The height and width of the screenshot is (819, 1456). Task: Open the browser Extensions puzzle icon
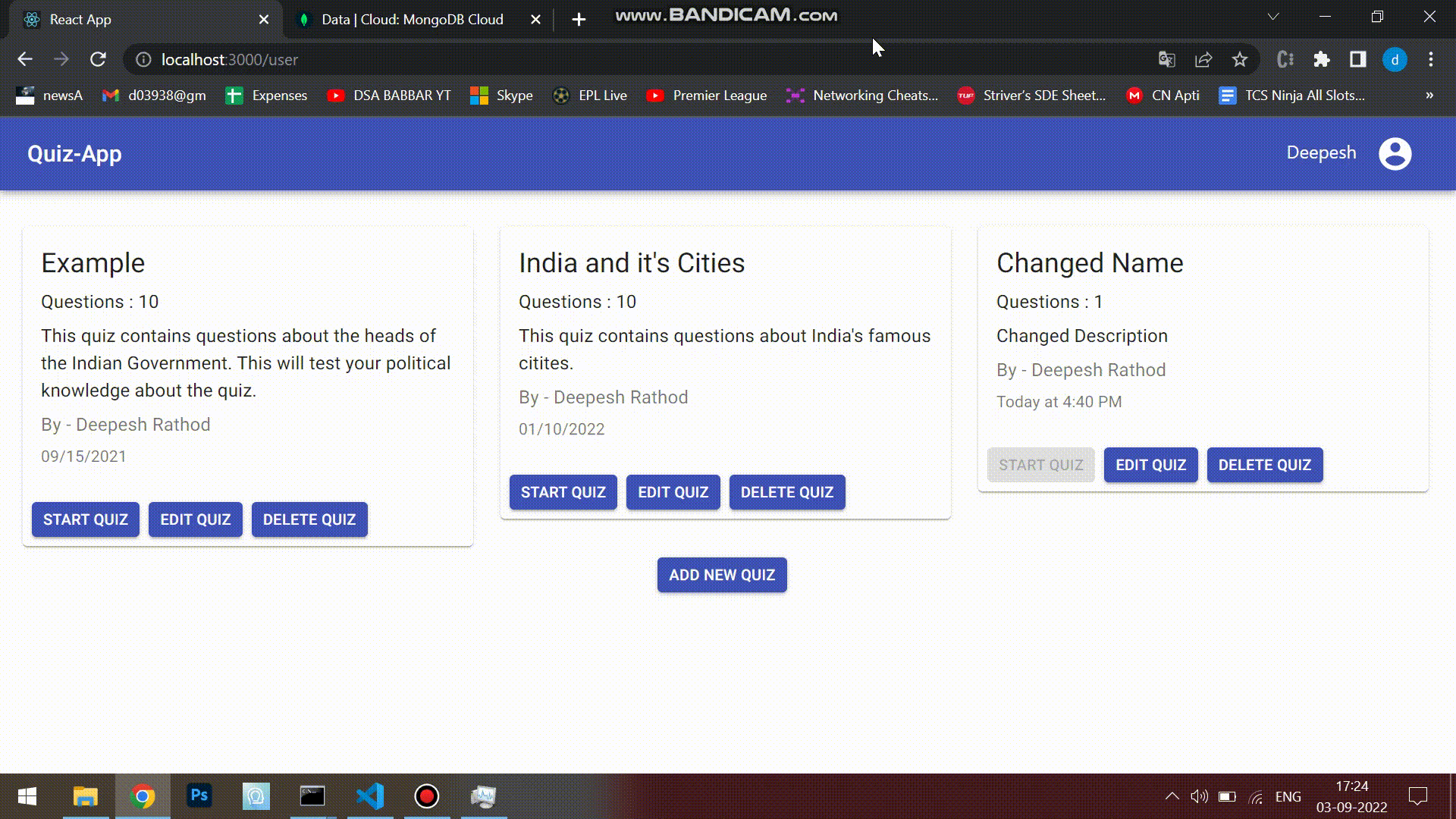tap(1323, 59)
